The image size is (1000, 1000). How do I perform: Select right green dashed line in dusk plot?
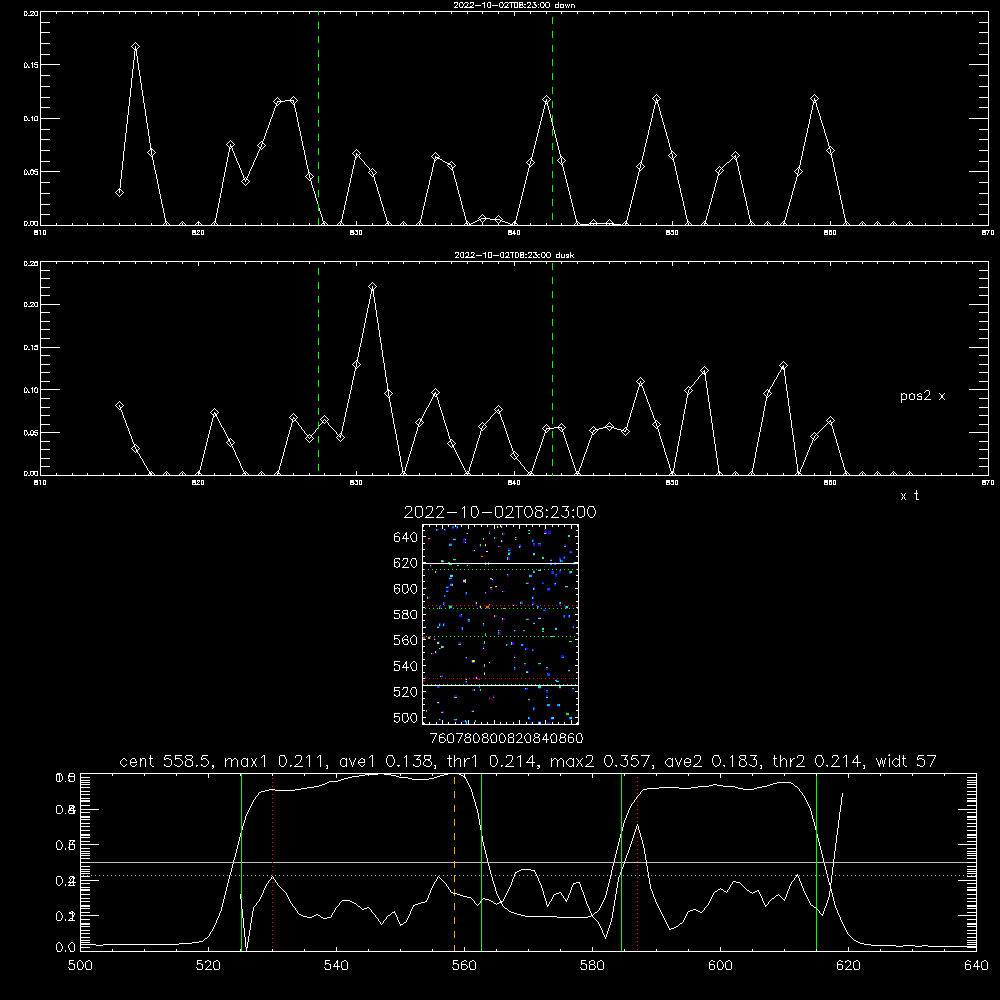pos(552,368)
